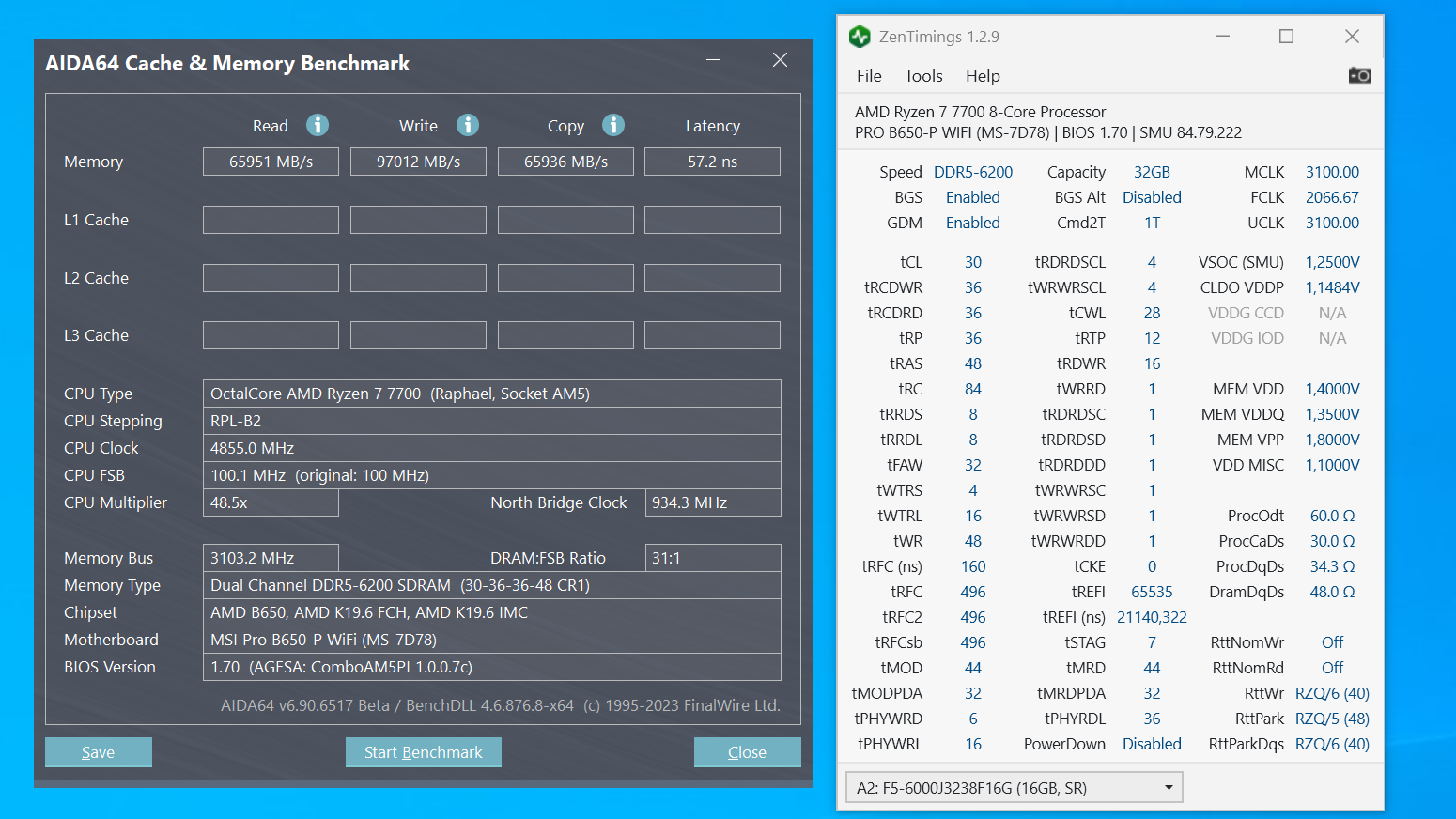Screen dimensions: 1456x819
Task: Open the Tools menu in ZenTimings
Action: 923,76
